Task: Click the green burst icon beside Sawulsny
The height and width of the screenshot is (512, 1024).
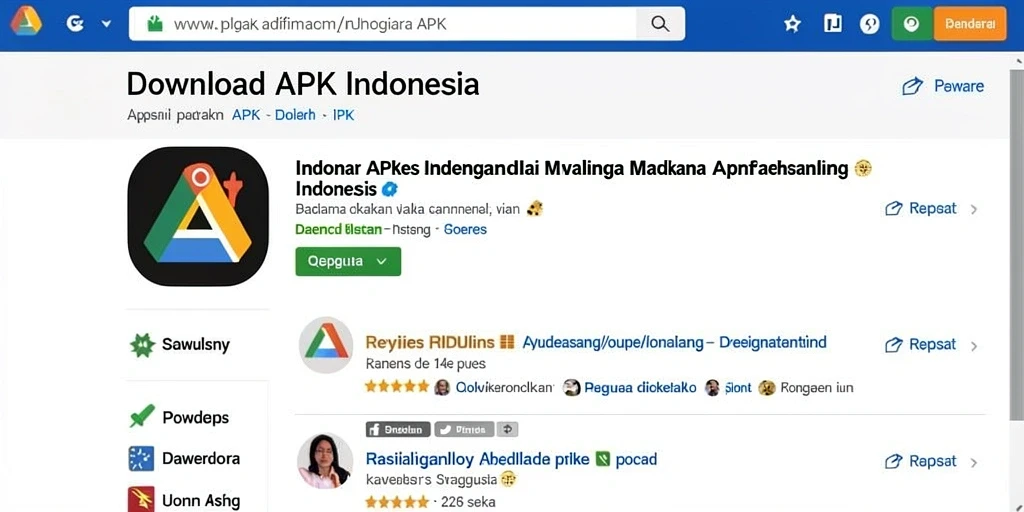Action: pos(142,345)
